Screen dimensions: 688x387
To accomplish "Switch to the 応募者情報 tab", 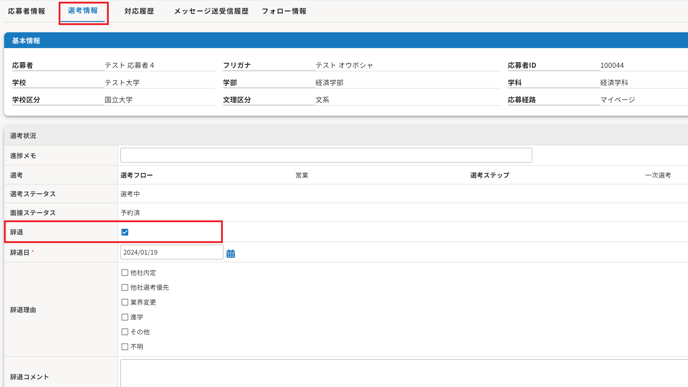I will pyautogui.click(x=26, y=11).
